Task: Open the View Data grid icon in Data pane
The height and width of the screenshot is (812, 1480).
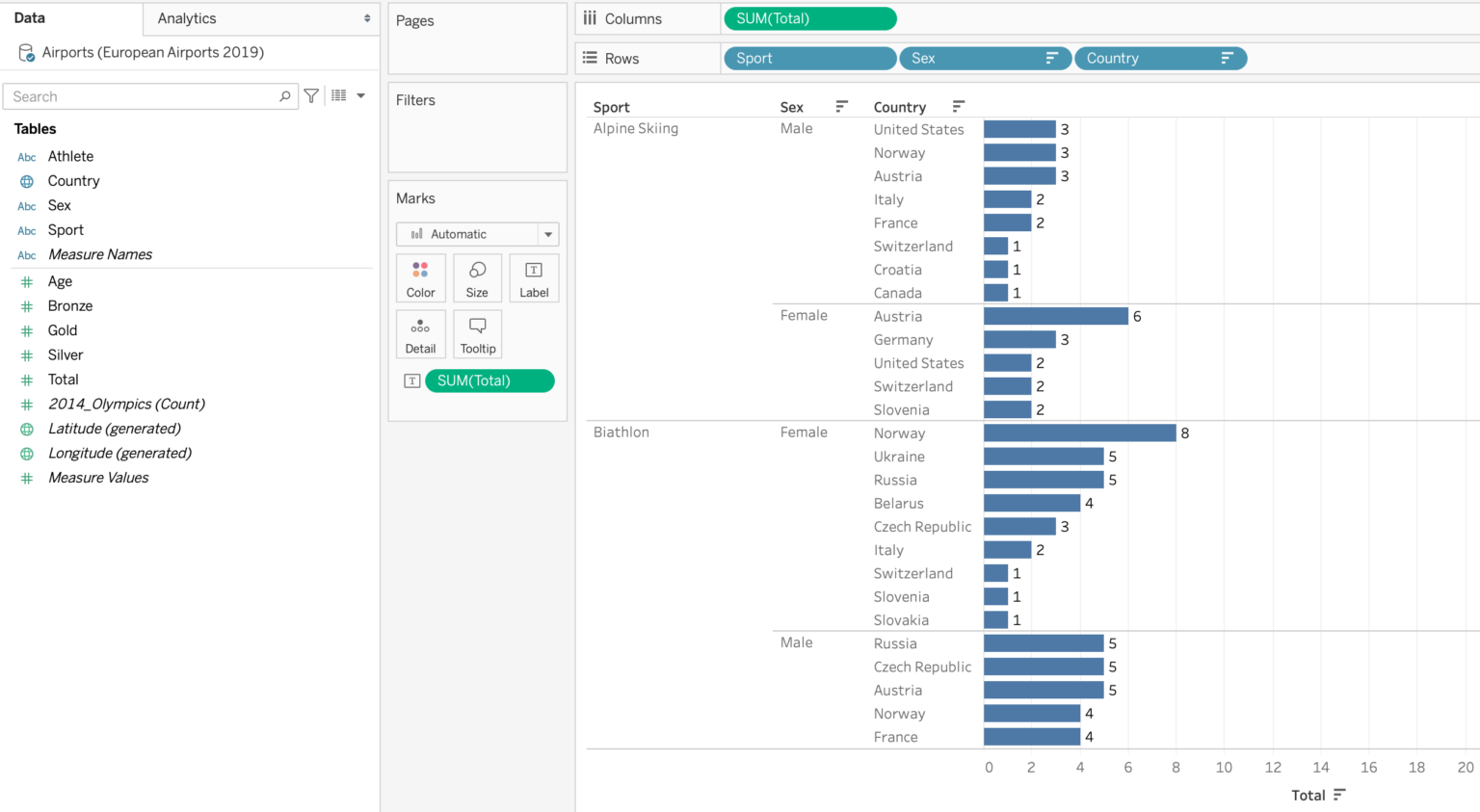Action: (335, 95)
